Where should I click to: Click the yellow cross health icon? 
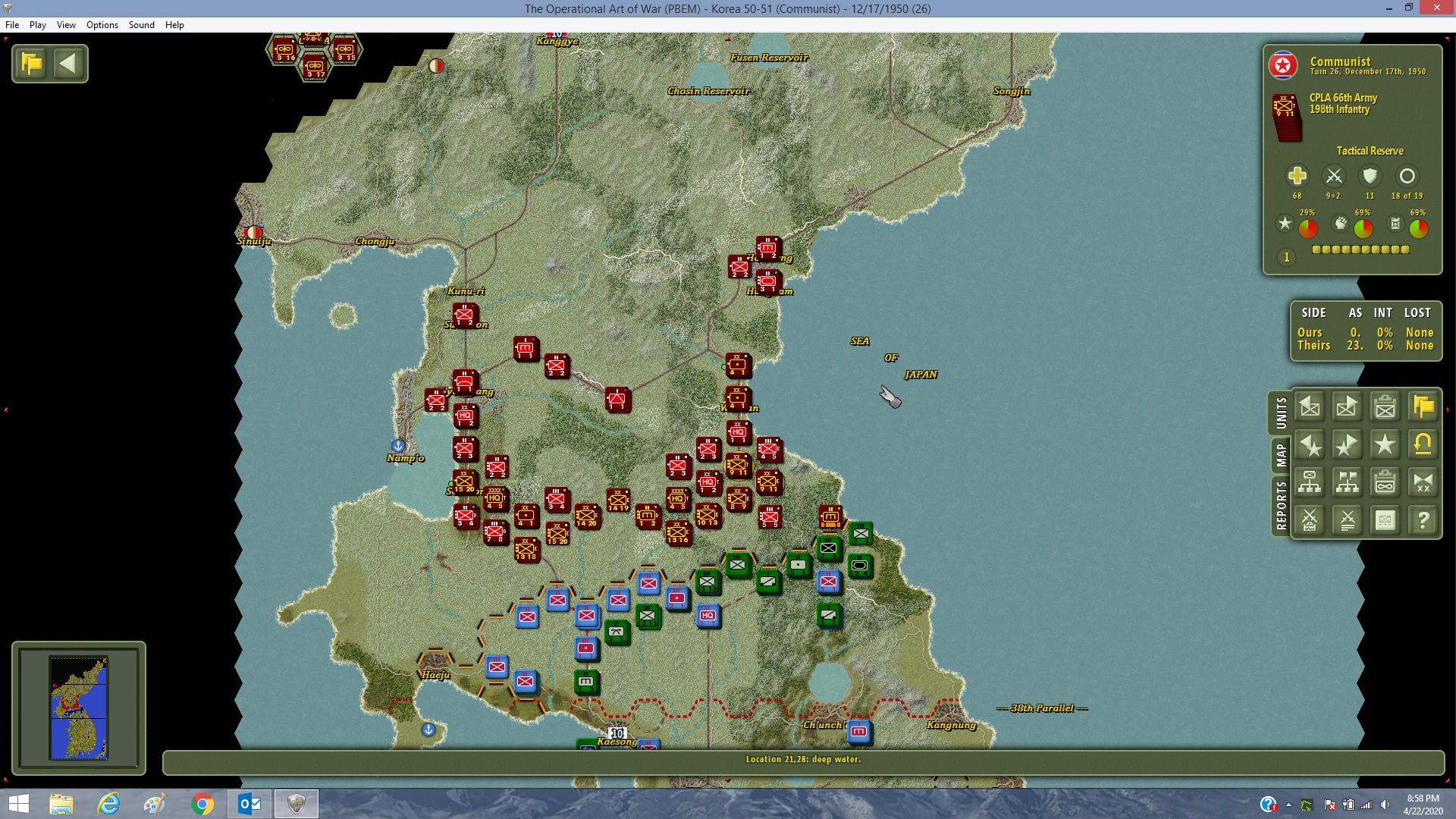coord(1298,176)
